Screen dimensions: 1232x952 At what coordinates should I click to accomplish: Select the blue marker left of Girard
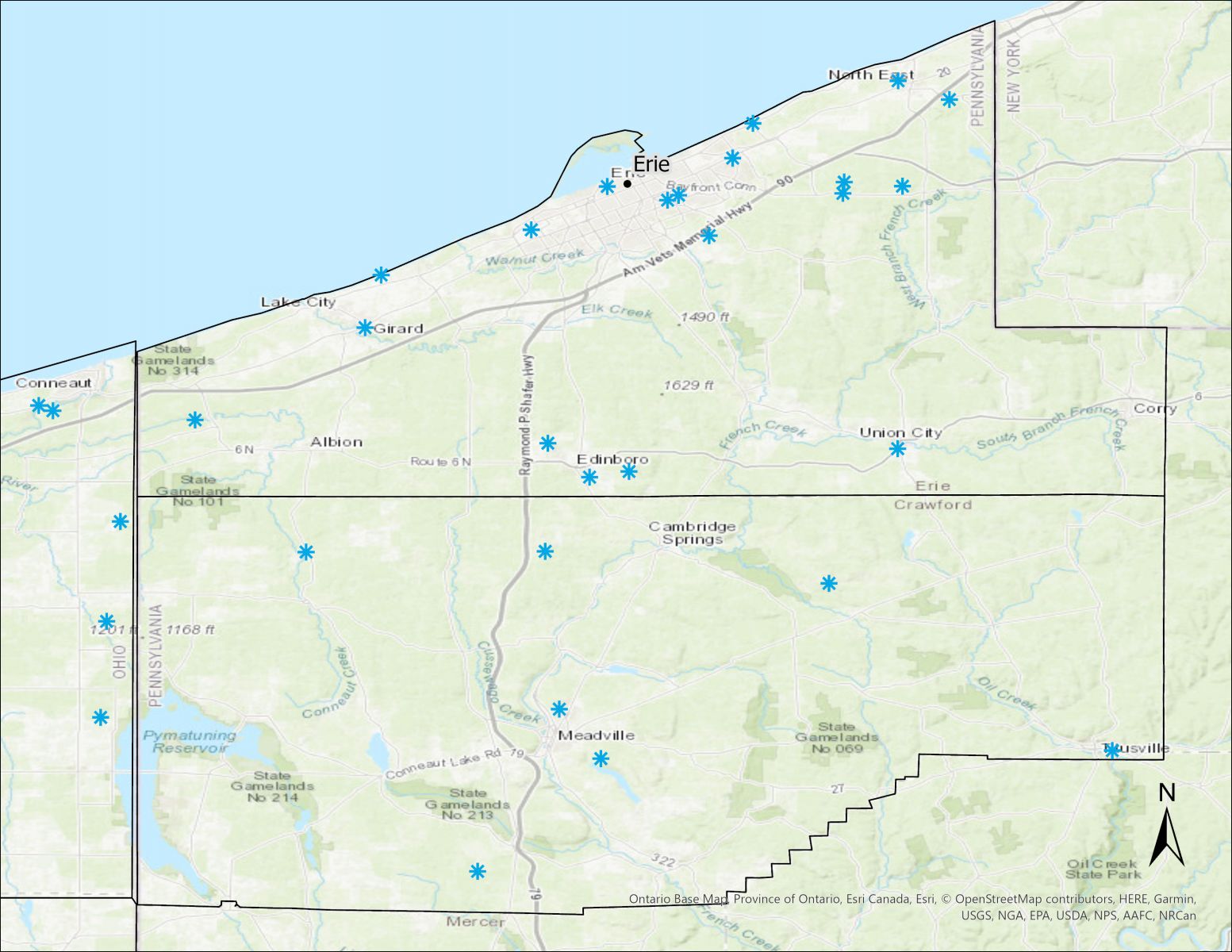364,328
